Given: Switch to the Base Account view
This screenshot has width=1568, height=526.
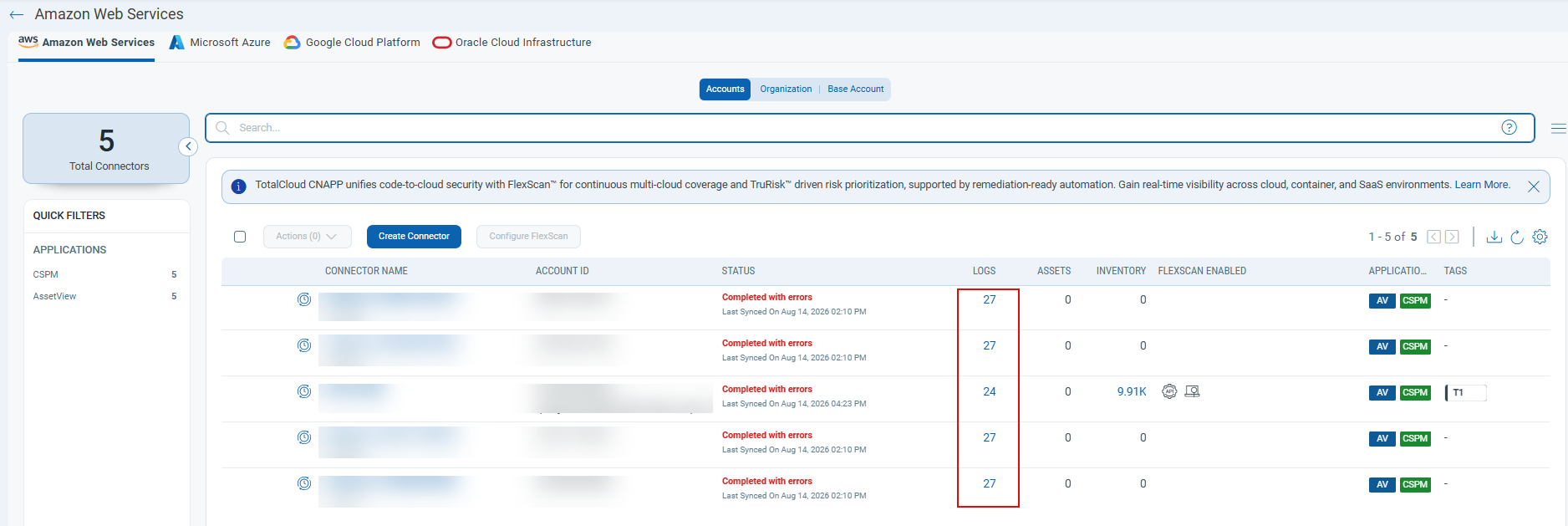Looking at the screenshot, I should coord(855,89).
